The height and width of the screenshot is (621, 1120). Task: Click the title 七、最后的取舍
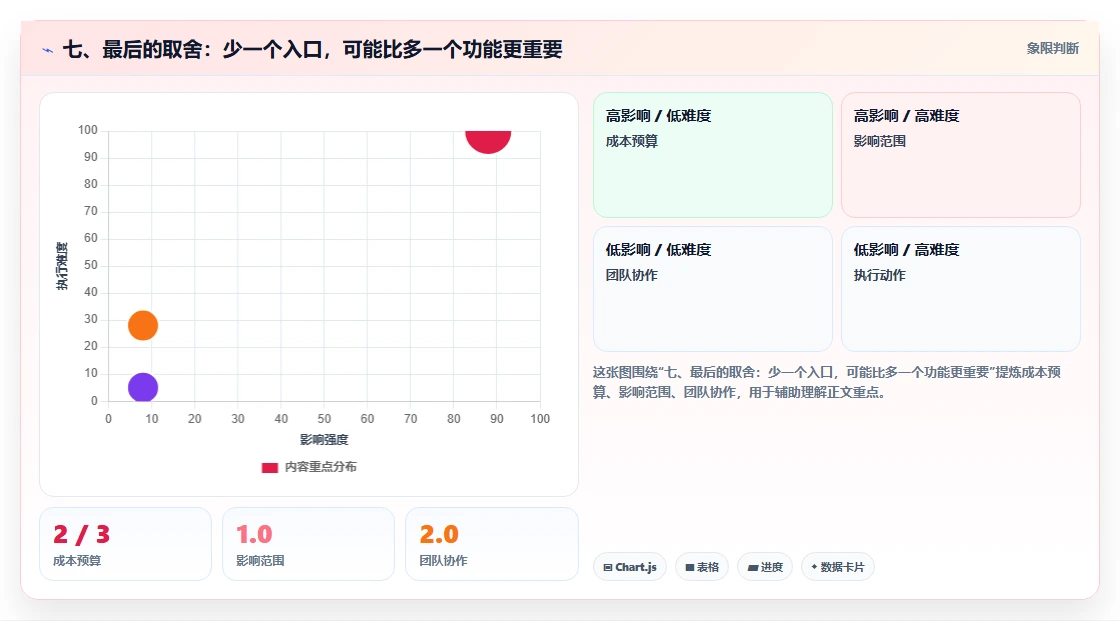313,49
